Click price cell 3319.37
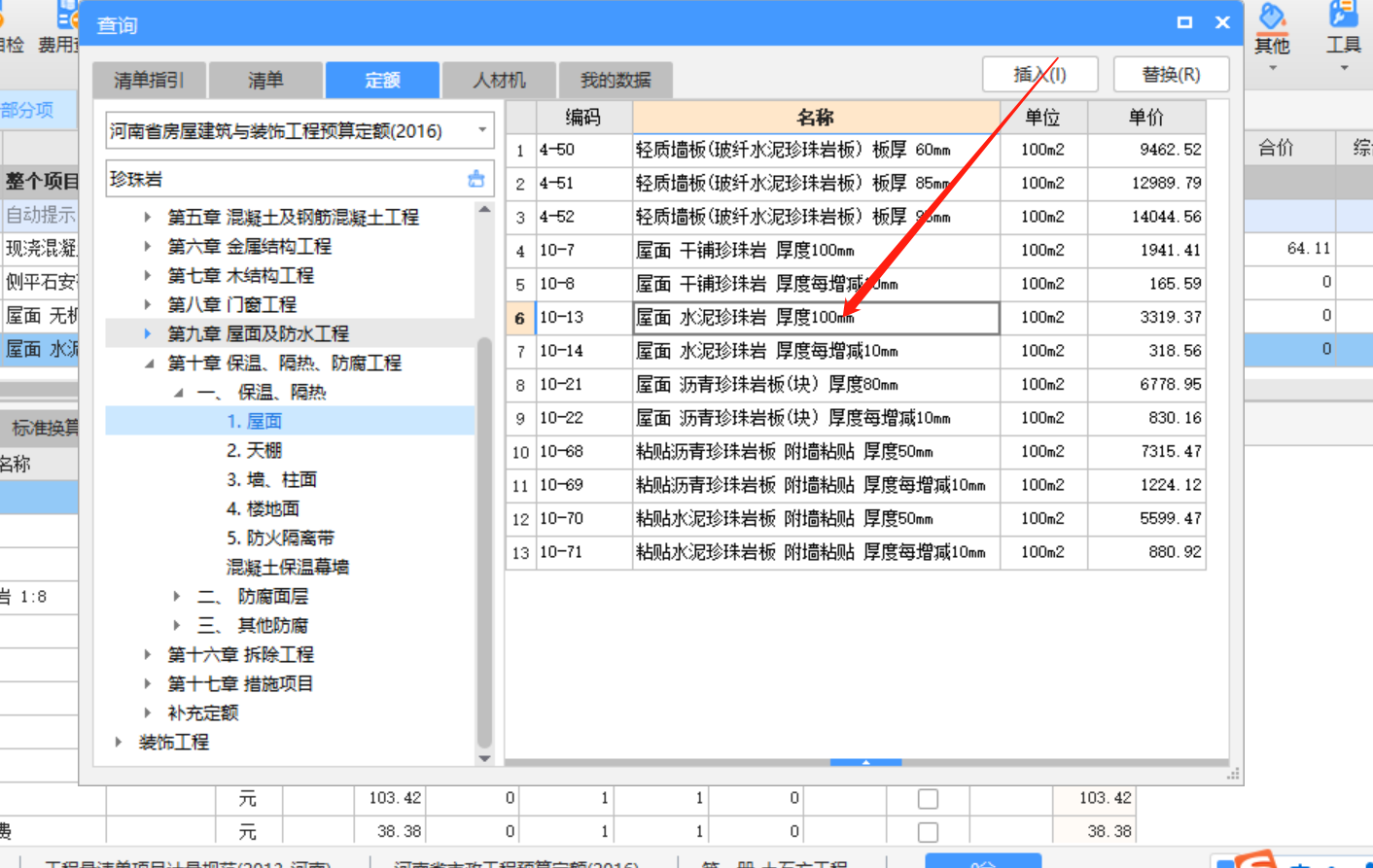Screen dimensions: 1373x868 coord(1146,317)
